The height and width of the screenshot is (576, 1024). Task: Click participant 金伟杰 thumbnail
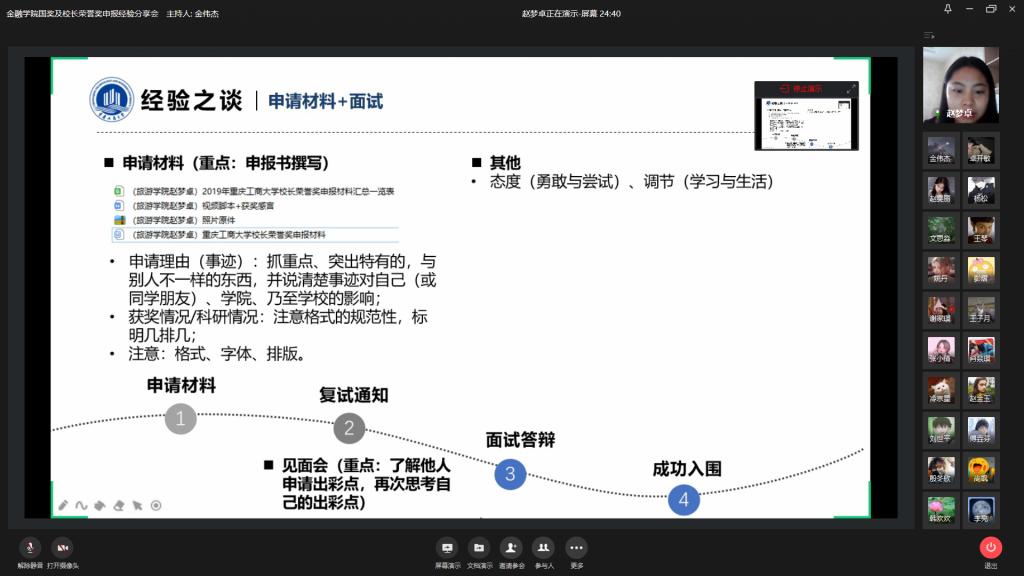[940, 150]
